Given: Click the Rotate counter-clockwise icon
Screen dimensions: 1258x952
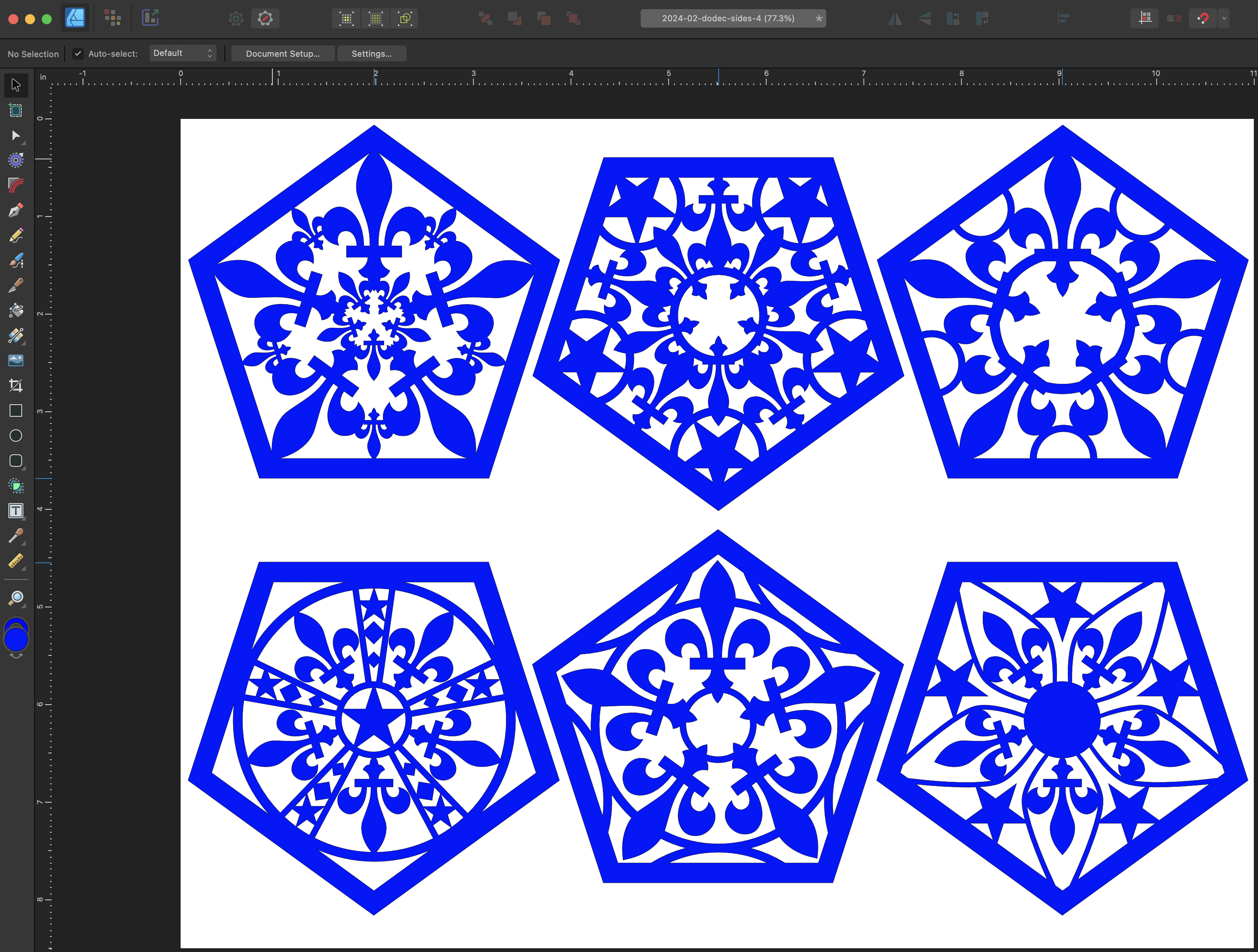Looking at the screenshot, I should click(x=953, y=19).
